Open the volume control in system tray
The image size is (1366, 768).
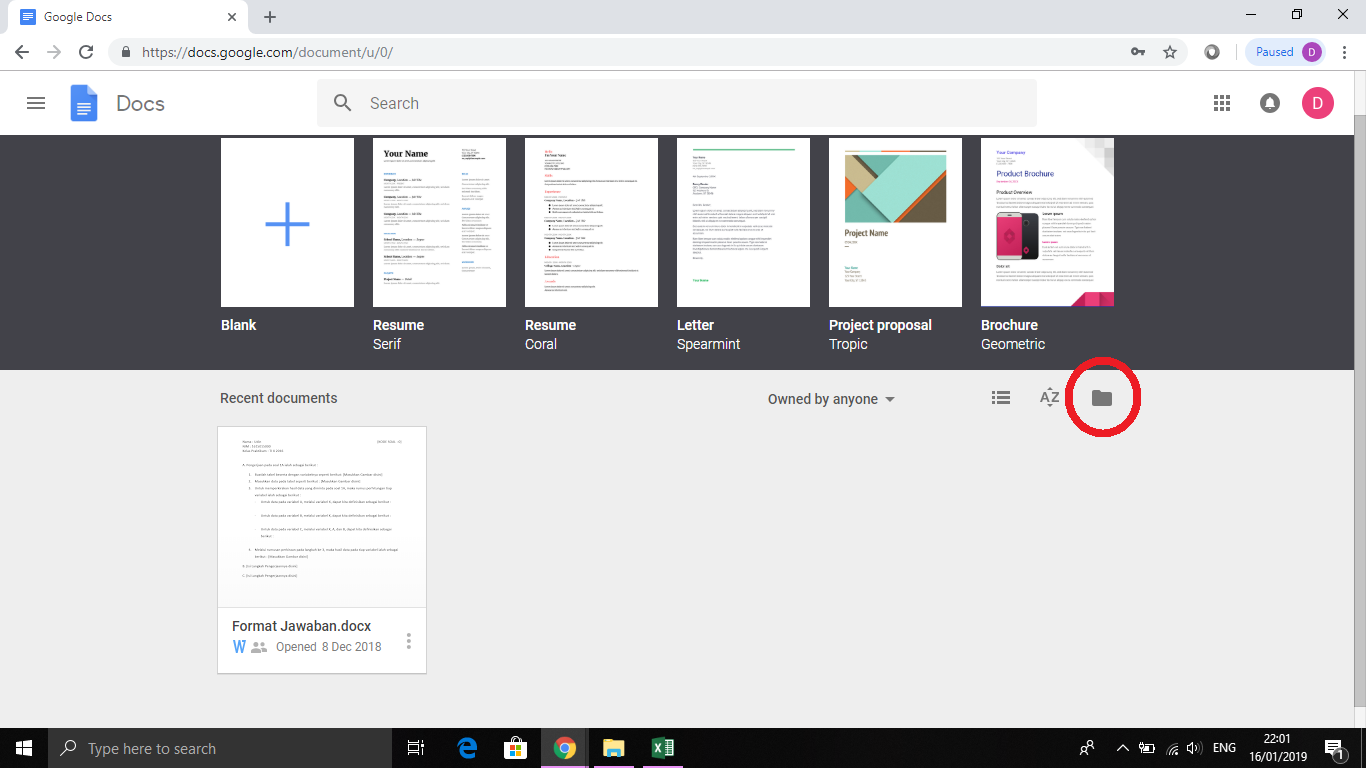1194,748
